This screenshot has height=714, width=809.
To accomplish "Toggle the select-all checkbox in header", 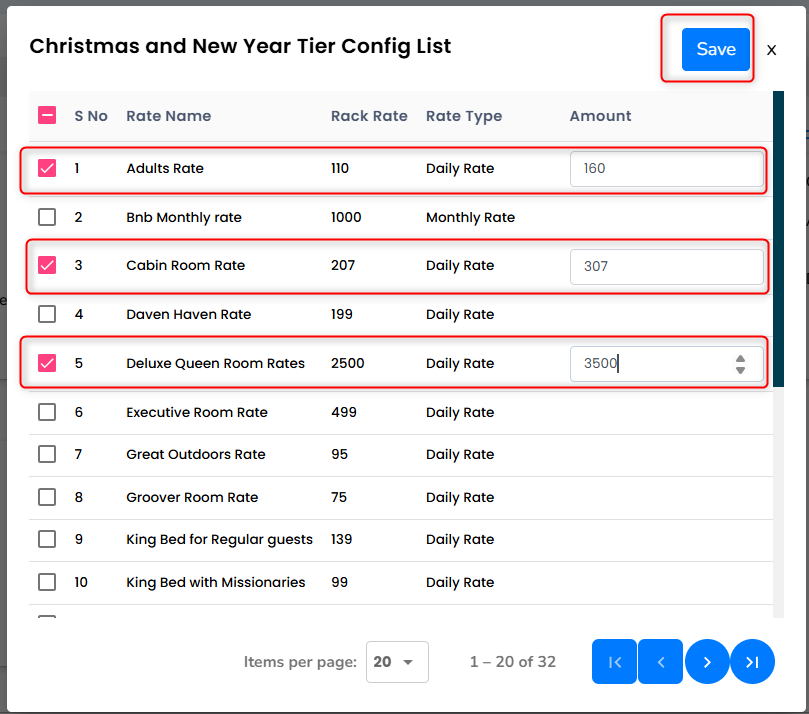I will click(x=47, y=116).
